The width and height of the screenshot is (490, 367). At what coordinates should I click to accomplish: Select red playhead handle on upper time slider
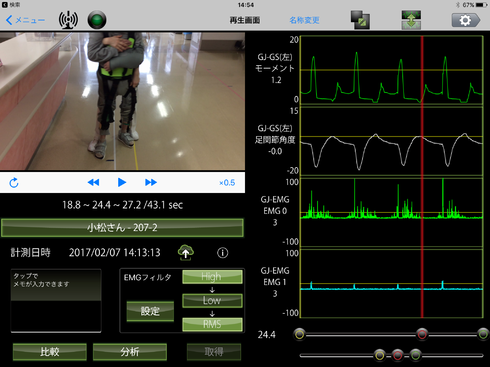click(x=422, y=334)
